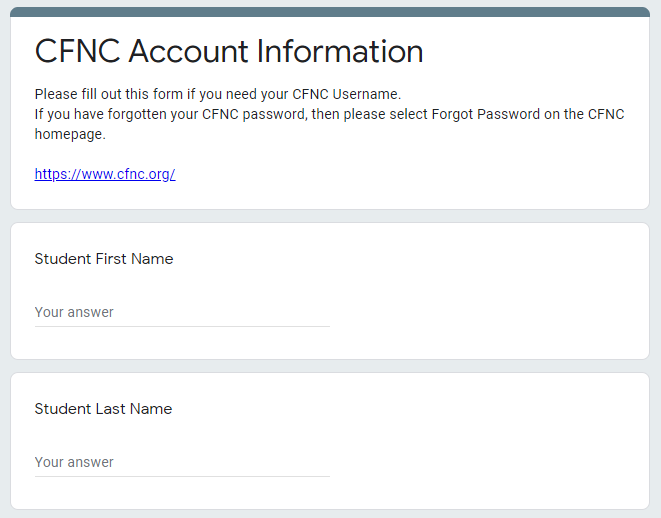Click the "CFNC Username" text in description
The height and width of the screenshot is (518, 661).
[x=345, y=94]
